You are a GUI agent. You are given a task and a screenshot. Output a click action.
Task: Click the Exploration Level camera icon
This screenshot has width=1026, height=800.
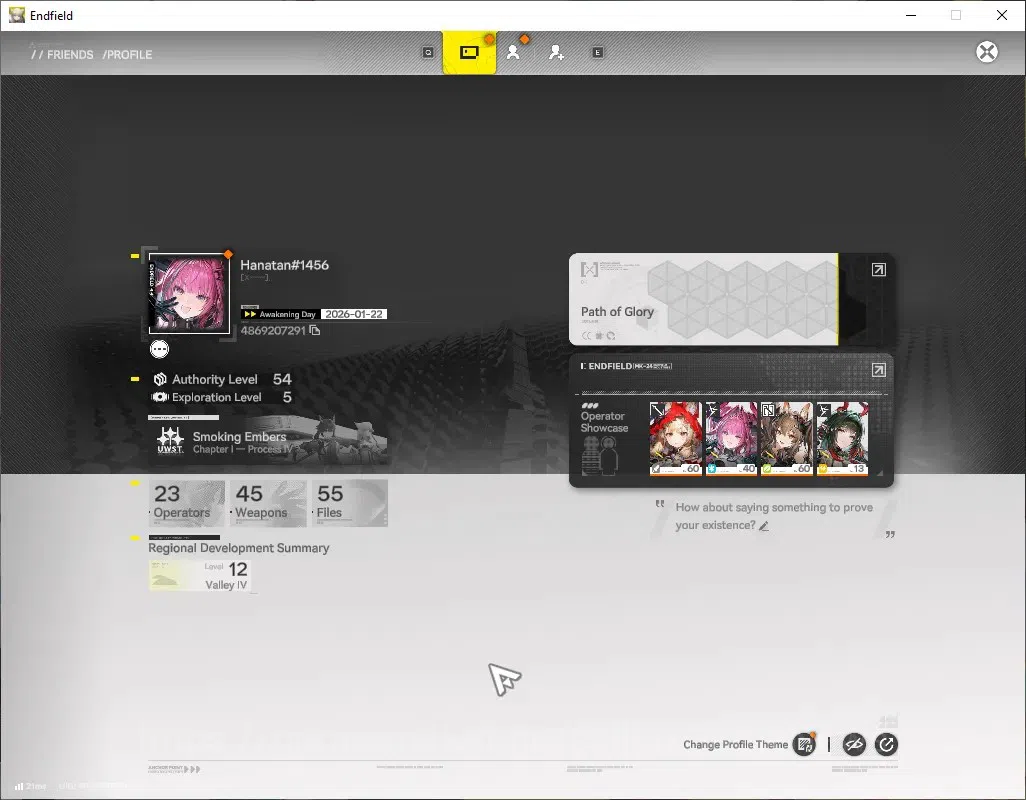(x=160, y=397)
